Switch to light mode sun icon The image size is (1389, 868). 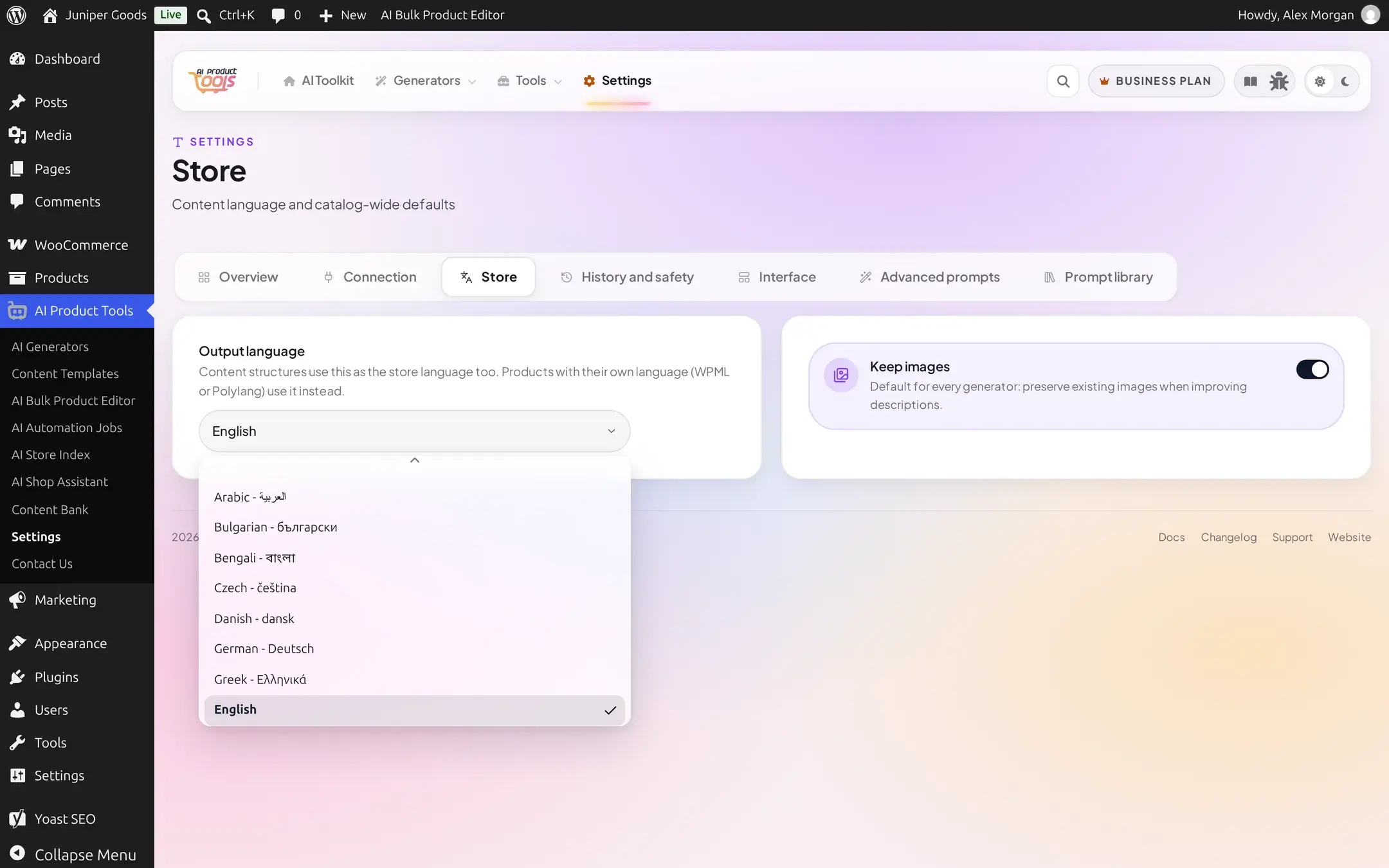(x=1320, y=81)
